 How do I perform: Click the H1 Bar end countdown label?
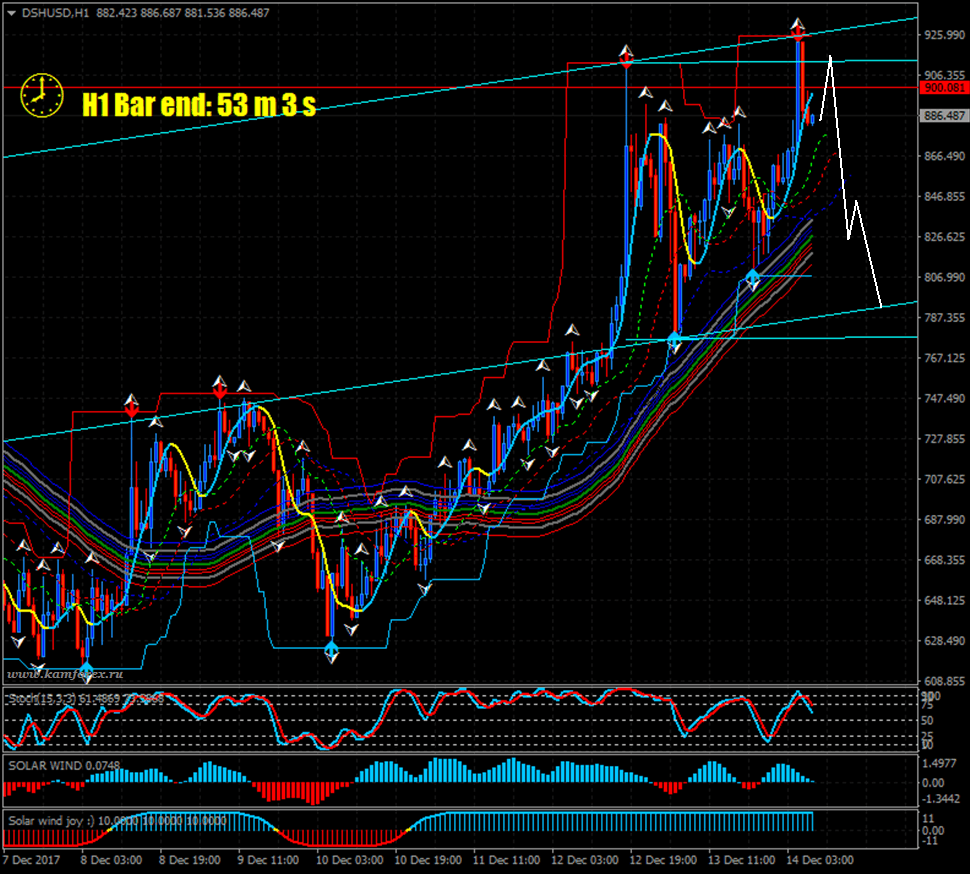199,104
